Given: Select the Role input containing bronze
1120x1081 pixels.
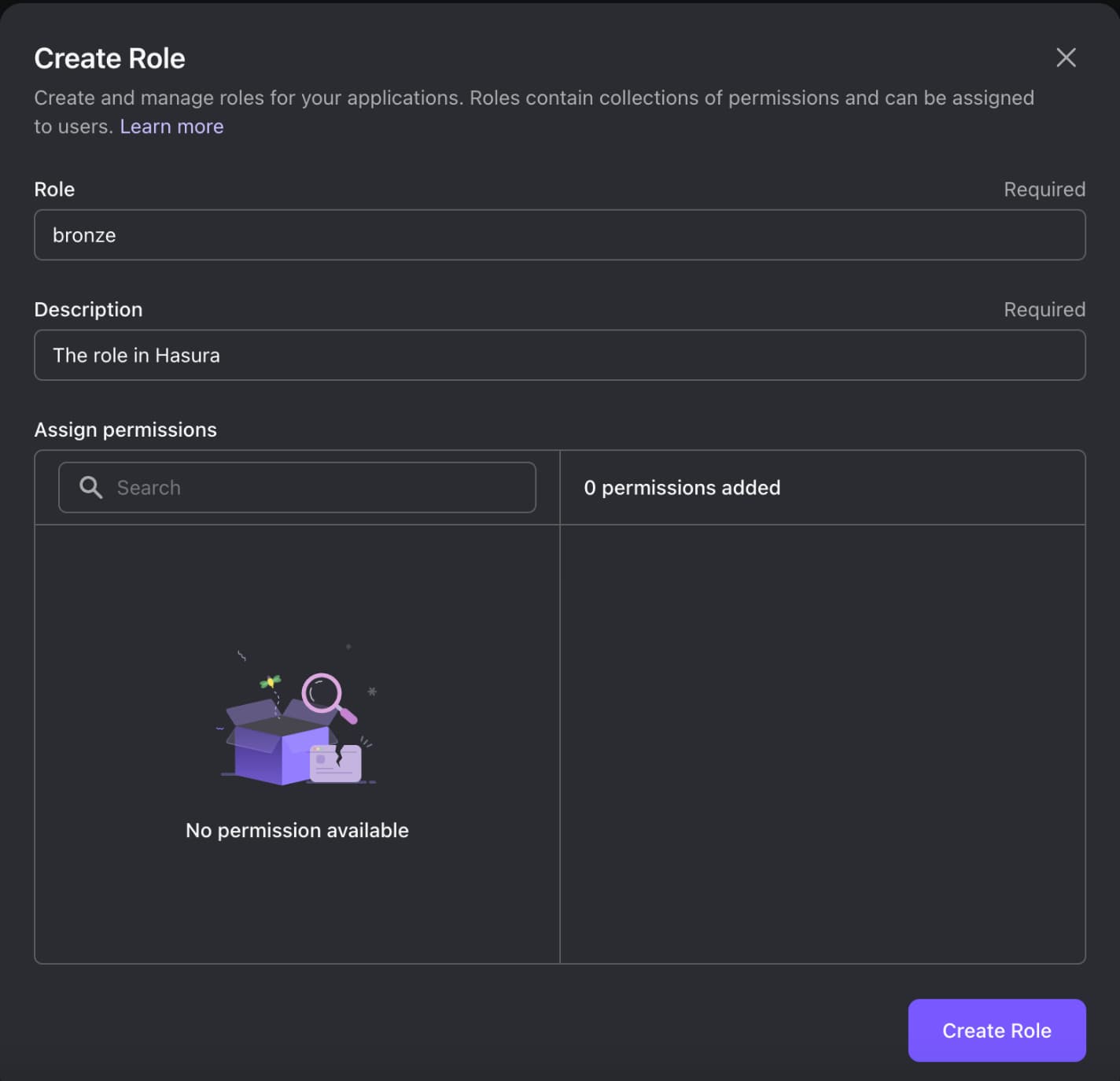Looking at the screenshot, I should [559, 234].
